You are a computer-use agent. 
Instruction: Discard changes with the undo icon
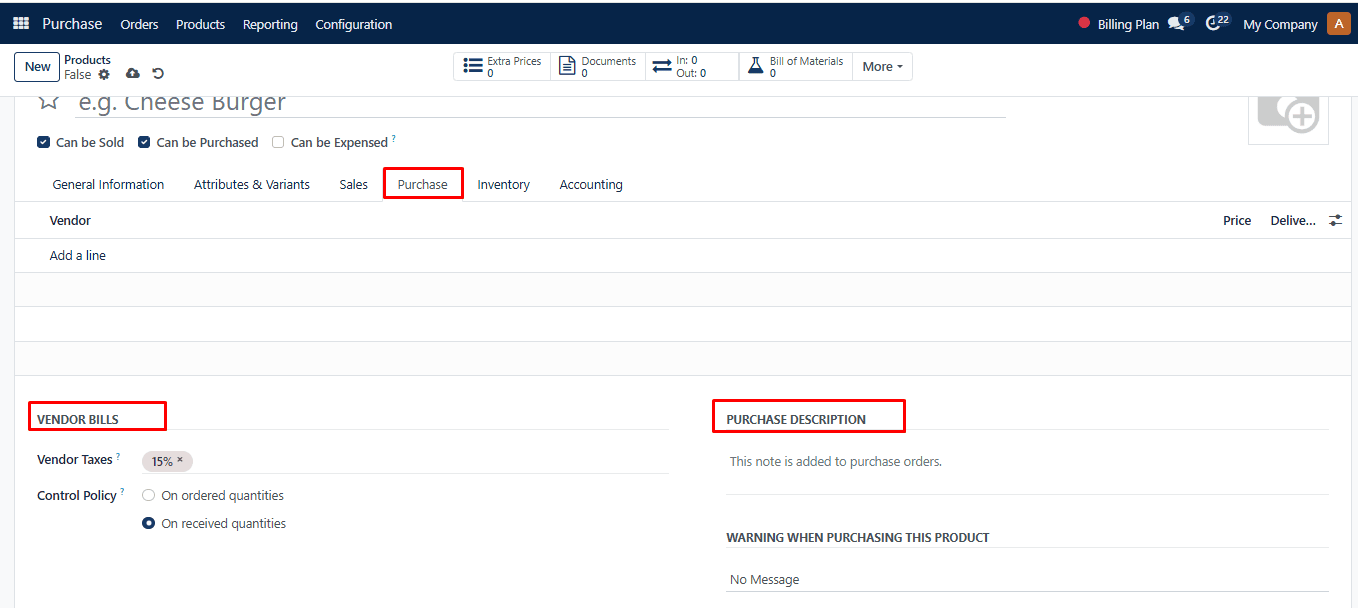[158, 74]
